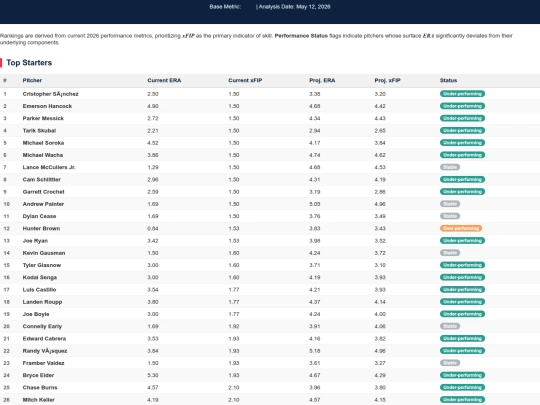Viewport: 540px width, 405px height.
Task: Click the # rank column header
Action: point(5,80)
